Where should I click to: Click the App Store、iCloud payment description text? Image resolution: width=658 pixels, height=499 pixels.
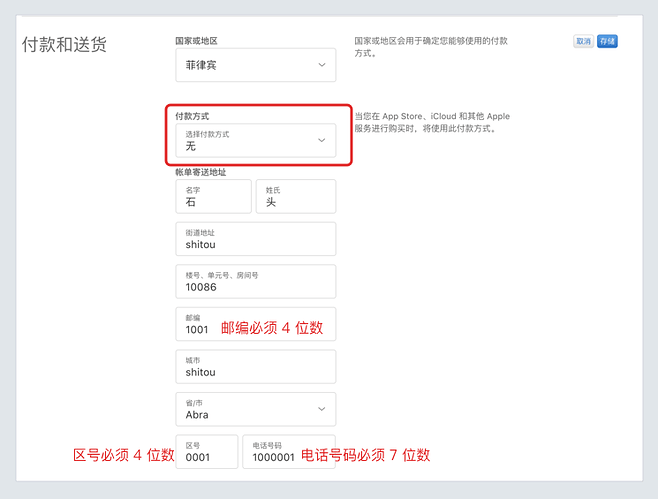tap(432, 122)
